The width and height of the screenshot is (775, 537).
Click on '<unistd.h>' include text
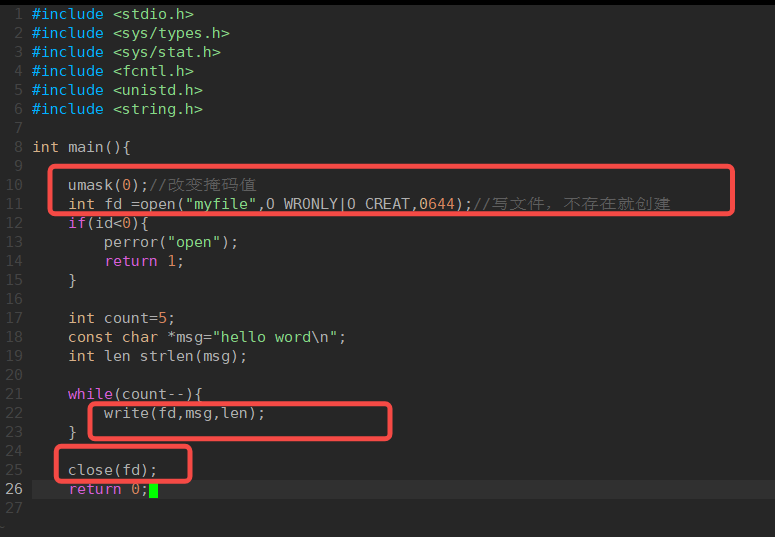pos(158,90)
